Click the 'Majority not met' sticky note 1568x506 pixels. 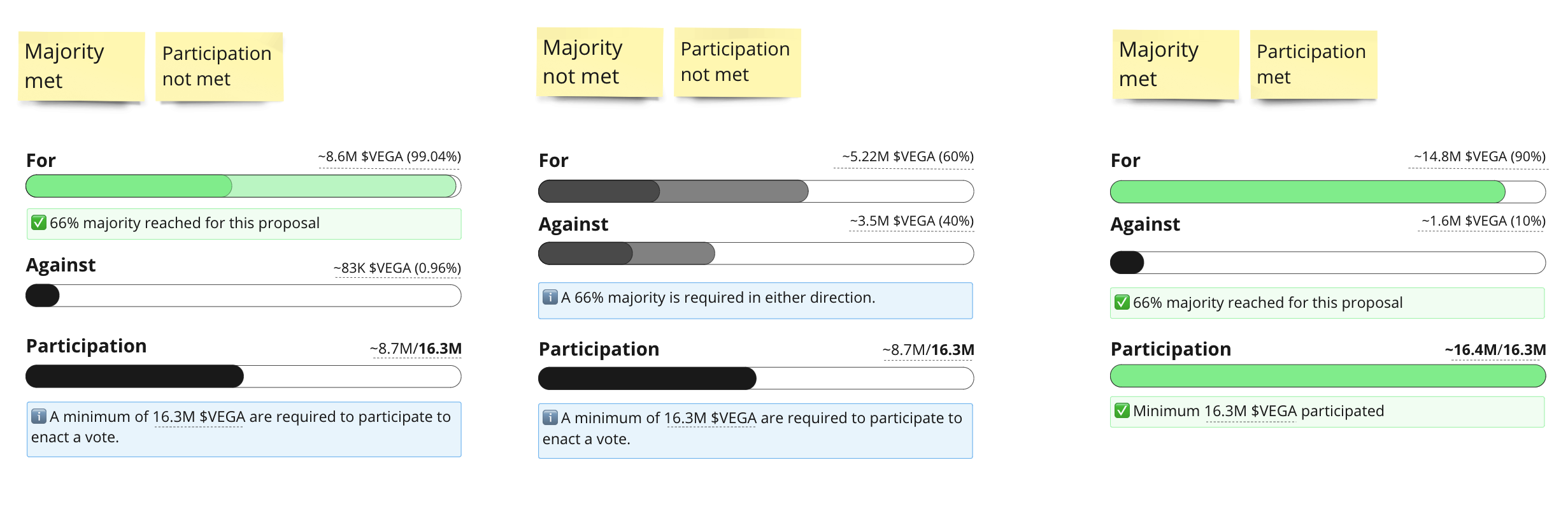(x=597, y=61)
